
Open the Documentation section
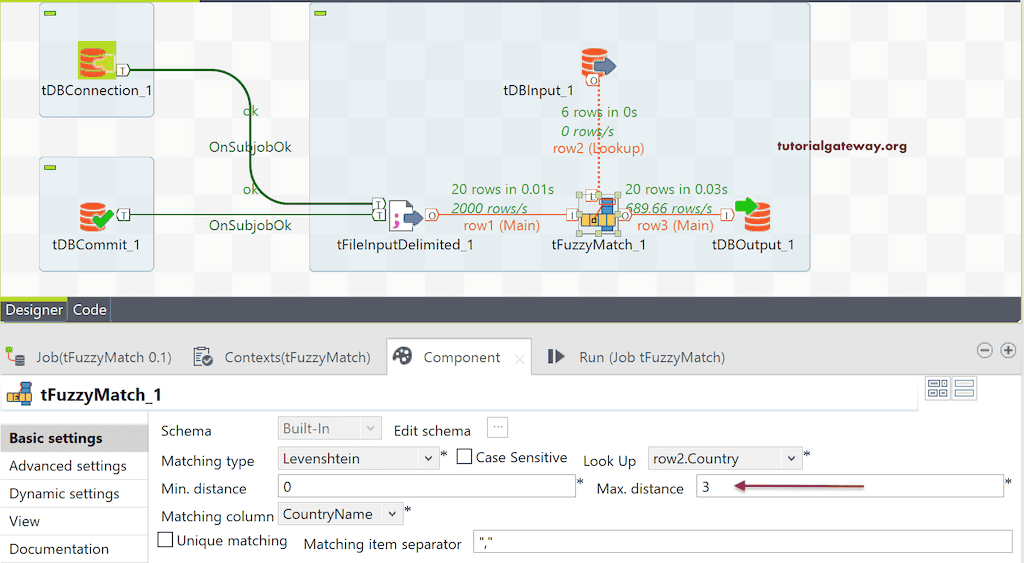[x=74, y=549]
